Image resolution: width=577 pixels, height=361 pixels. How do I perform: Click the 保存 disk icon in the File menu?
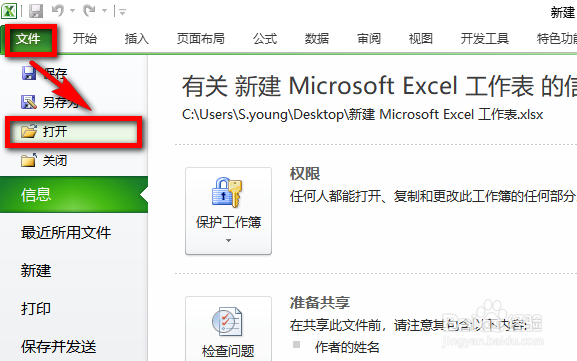29,73
